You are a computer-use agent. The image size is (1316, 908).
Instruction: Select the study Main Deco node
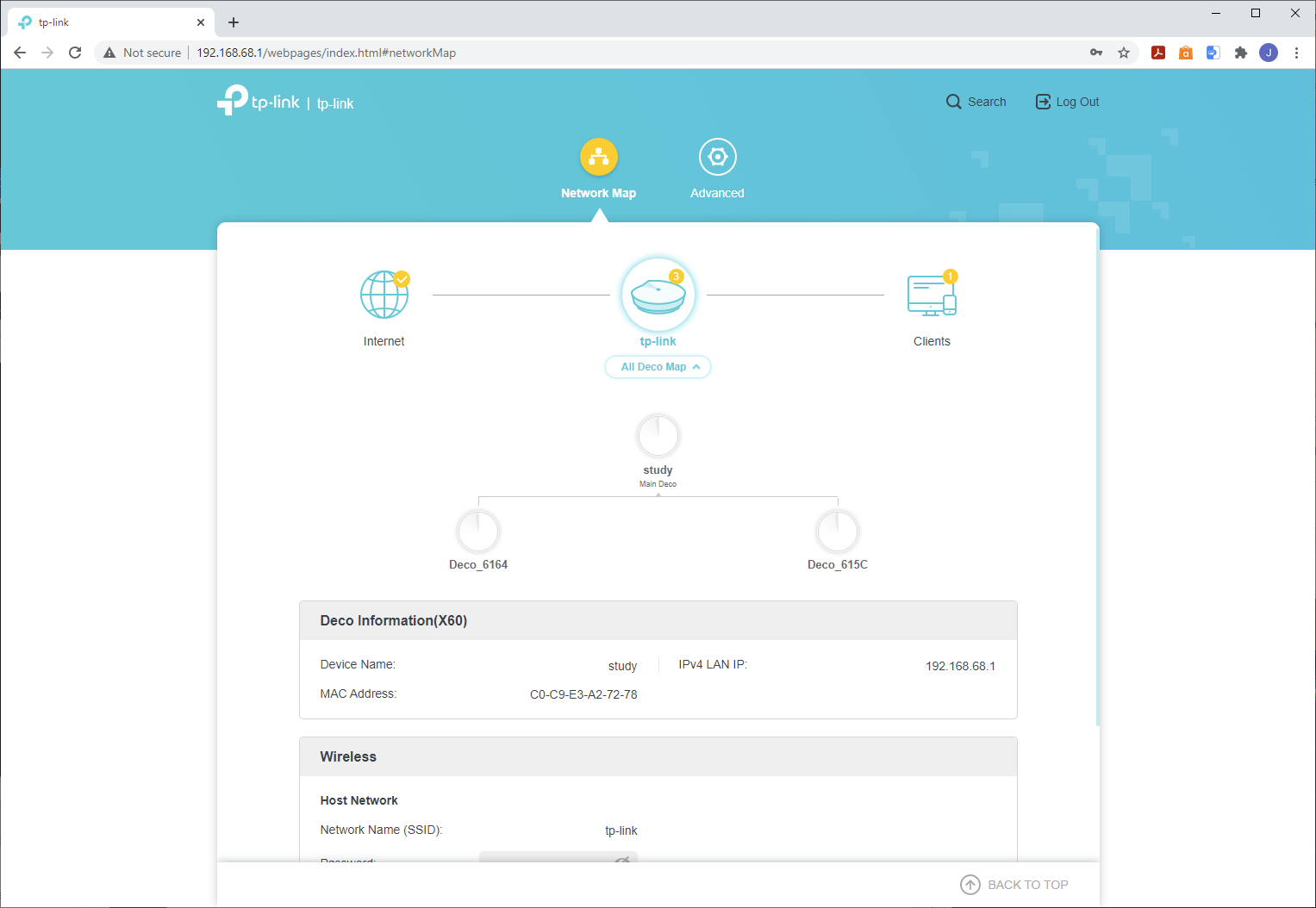click(x=658, y=436)
